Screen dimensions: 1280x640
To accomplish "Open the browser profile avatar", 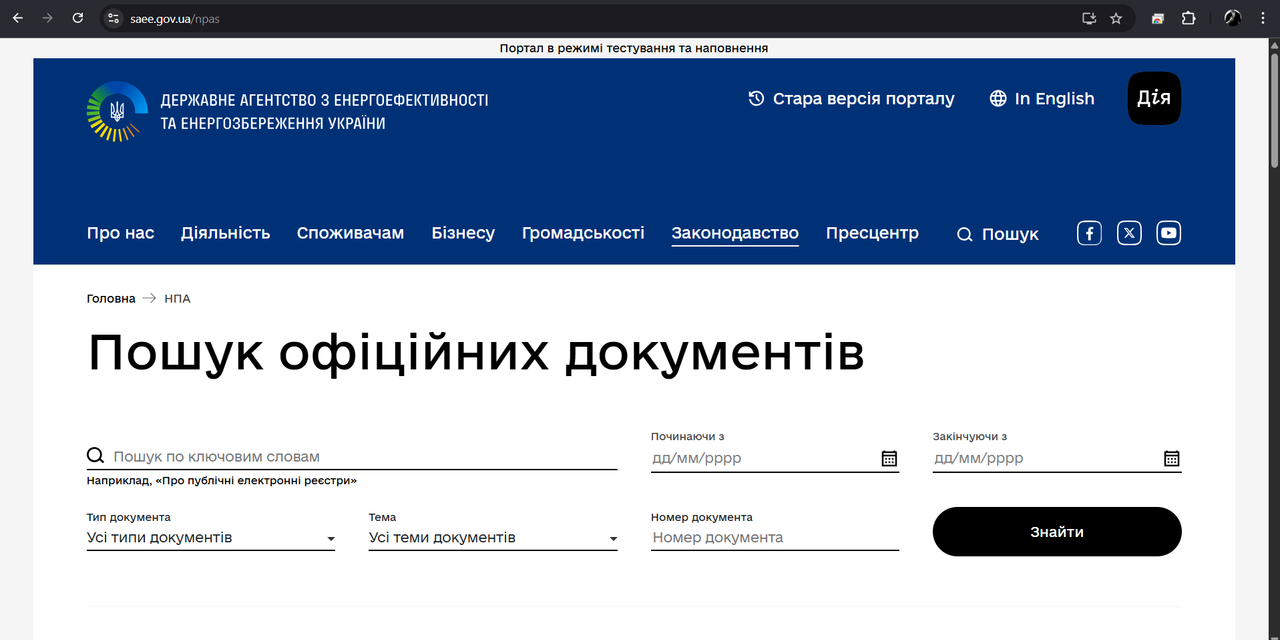I will click(x=1232, y=18).
